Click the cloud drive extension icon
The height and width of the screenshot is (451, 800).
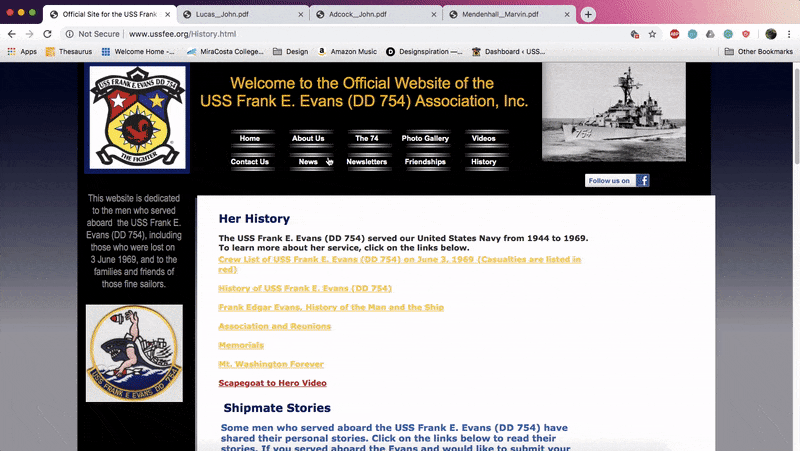tap(710, 34)
